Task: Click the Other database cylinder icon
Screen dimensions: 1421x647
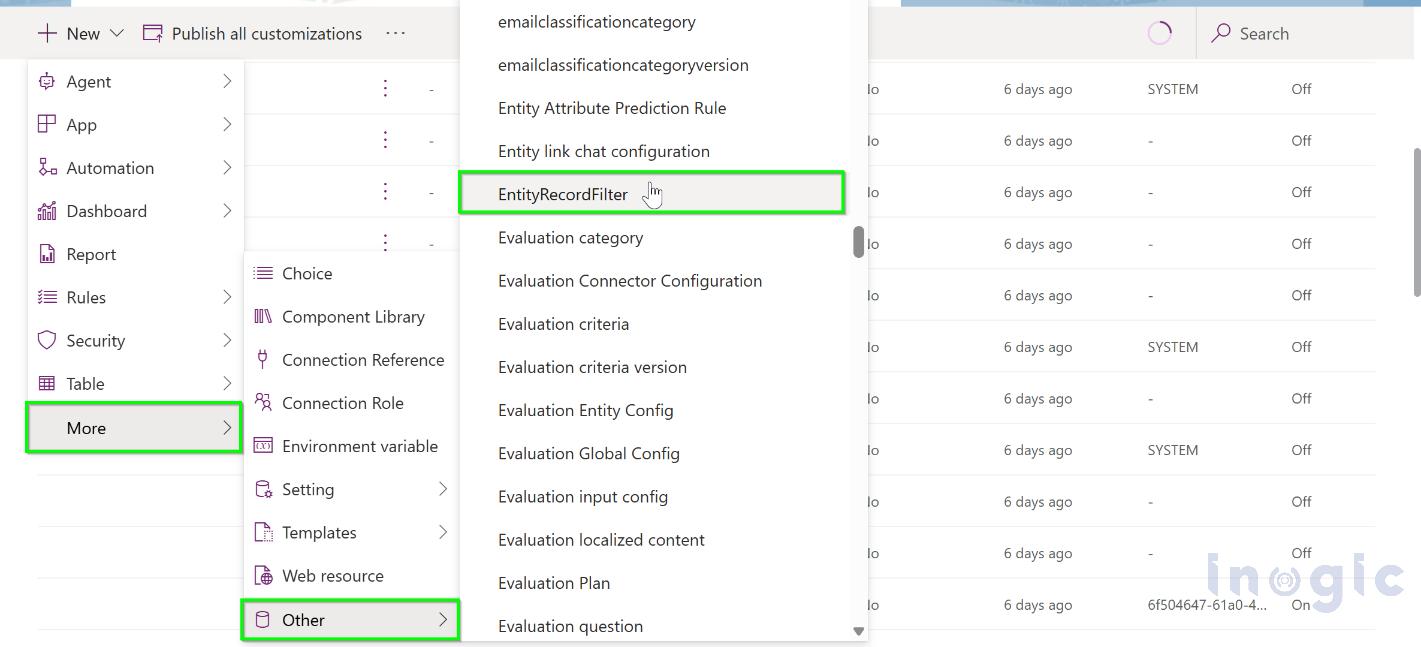Action: (x=263, y=619)
